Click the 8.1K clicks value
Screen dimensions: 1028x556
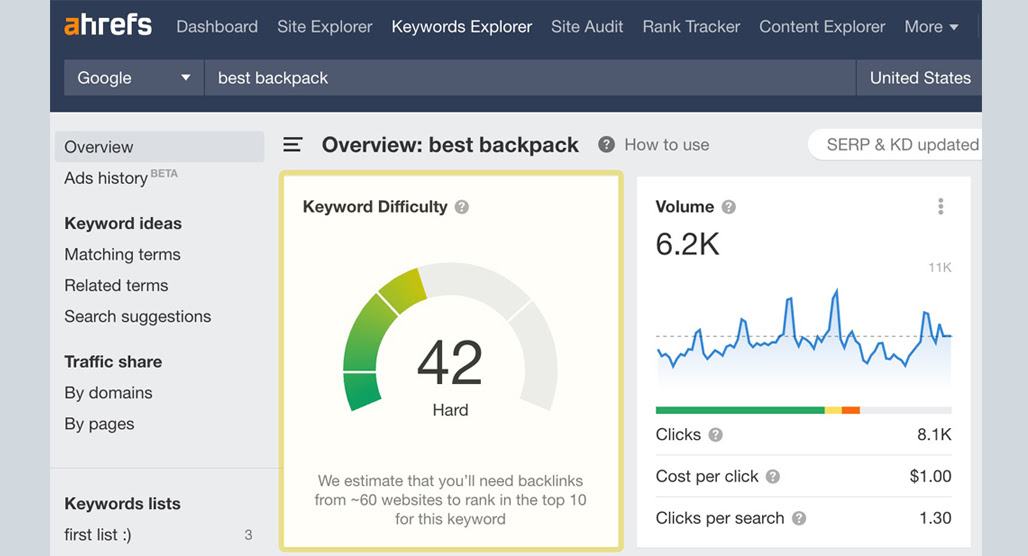[934, 435]
